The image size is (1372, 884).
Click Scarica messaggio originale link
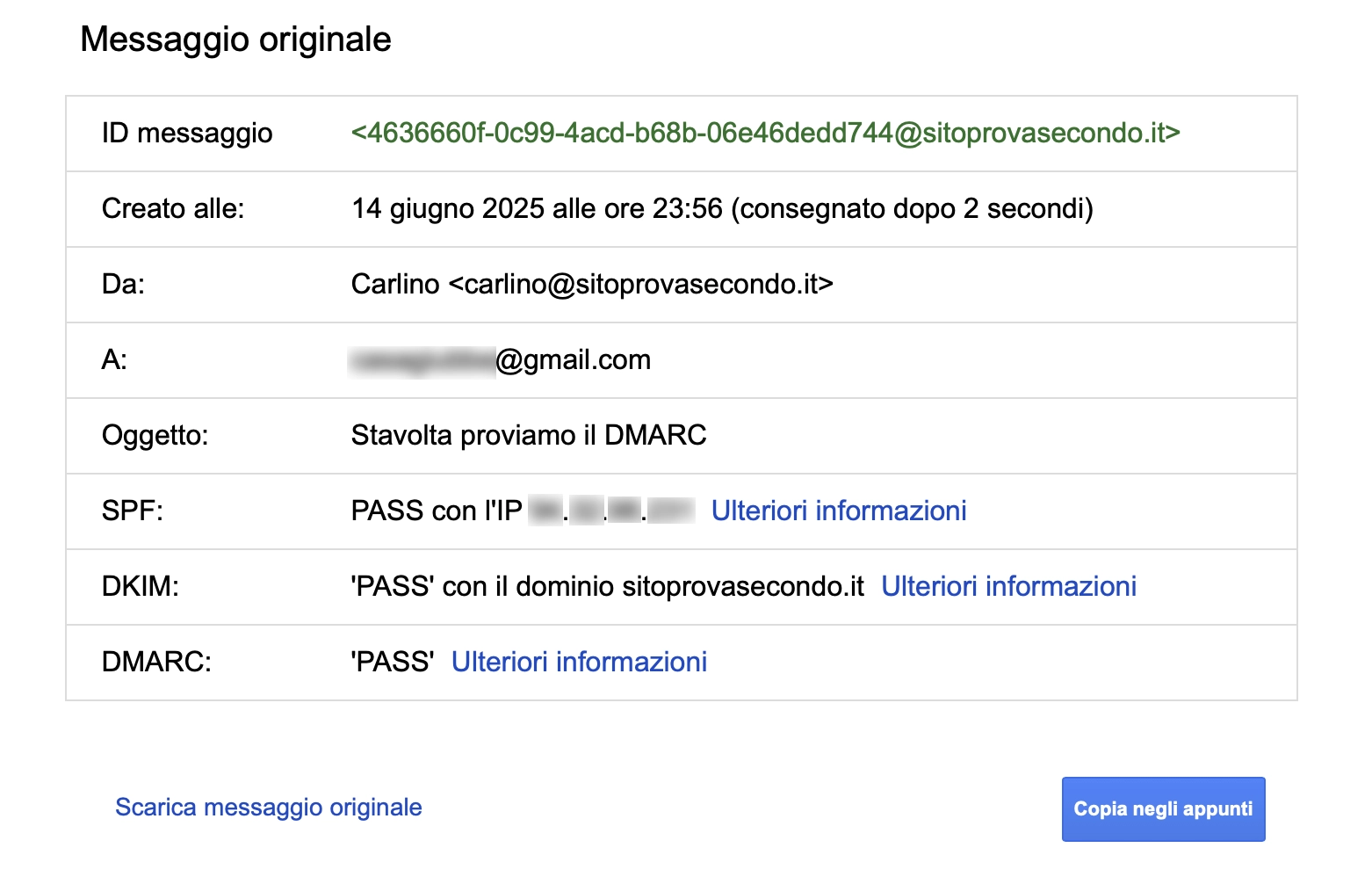point(268,808)
